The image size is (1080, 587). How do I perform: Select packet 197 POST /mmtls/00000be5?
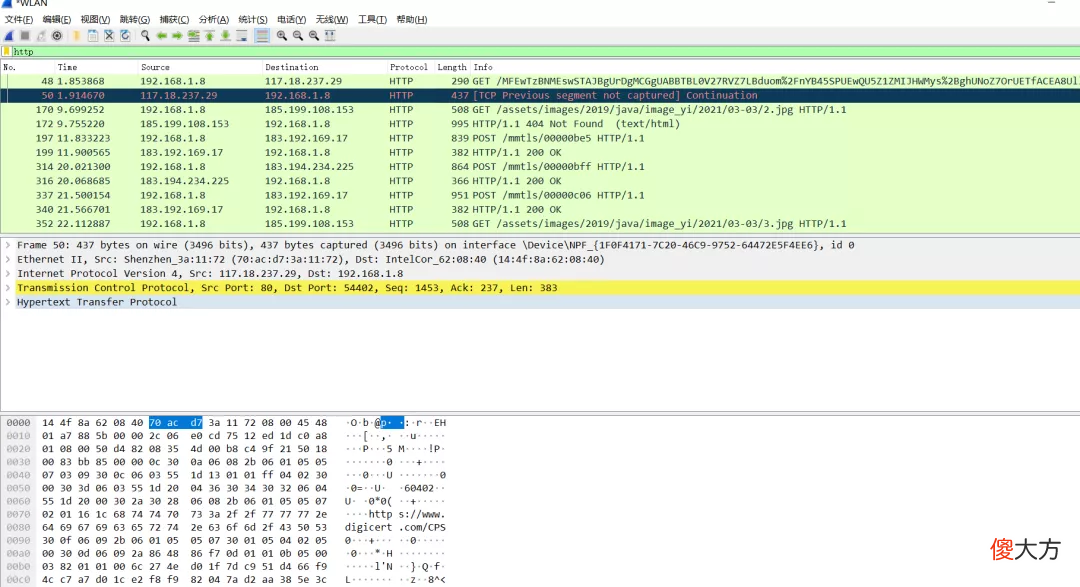pos(540,138)
